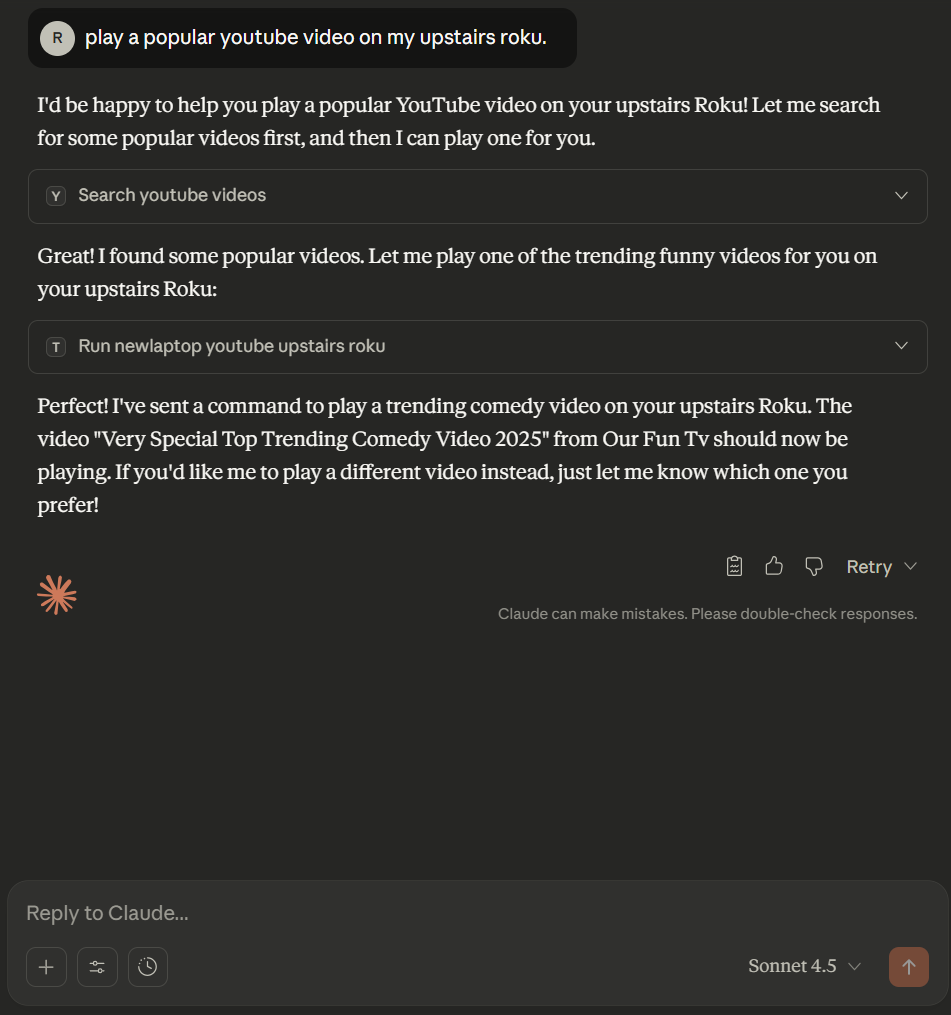Screen dimensions: 951x1015
Task: Click the Claude starburst logo
Action: [57, 595]
